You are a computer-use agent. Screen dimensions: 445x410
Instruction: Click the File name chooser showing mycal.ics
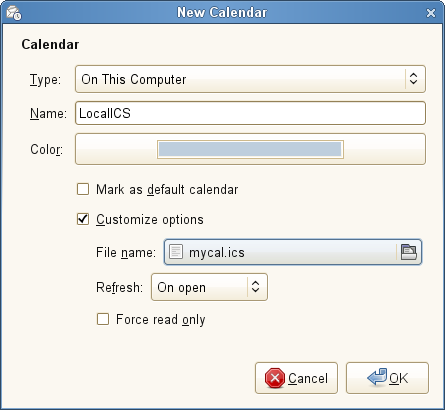293,252
